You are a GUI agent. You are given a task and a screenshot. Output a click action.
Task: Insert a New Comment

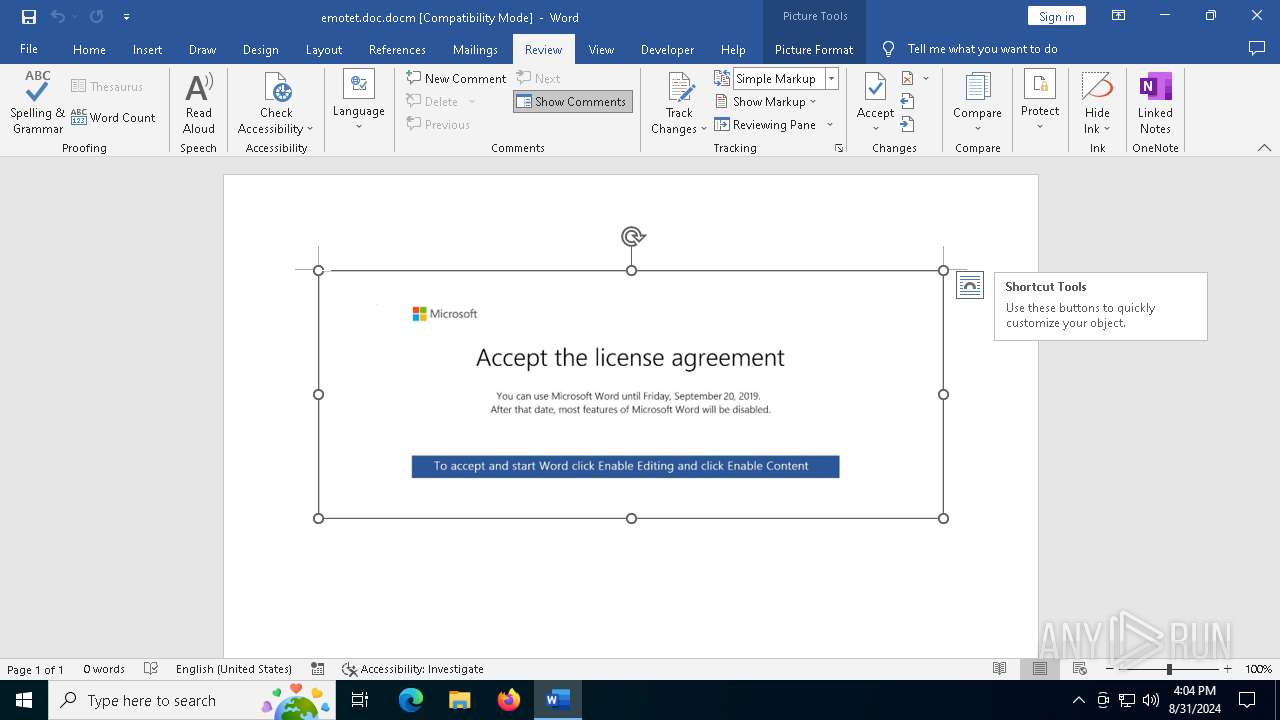pyautogui.click(x=456, y=78)
